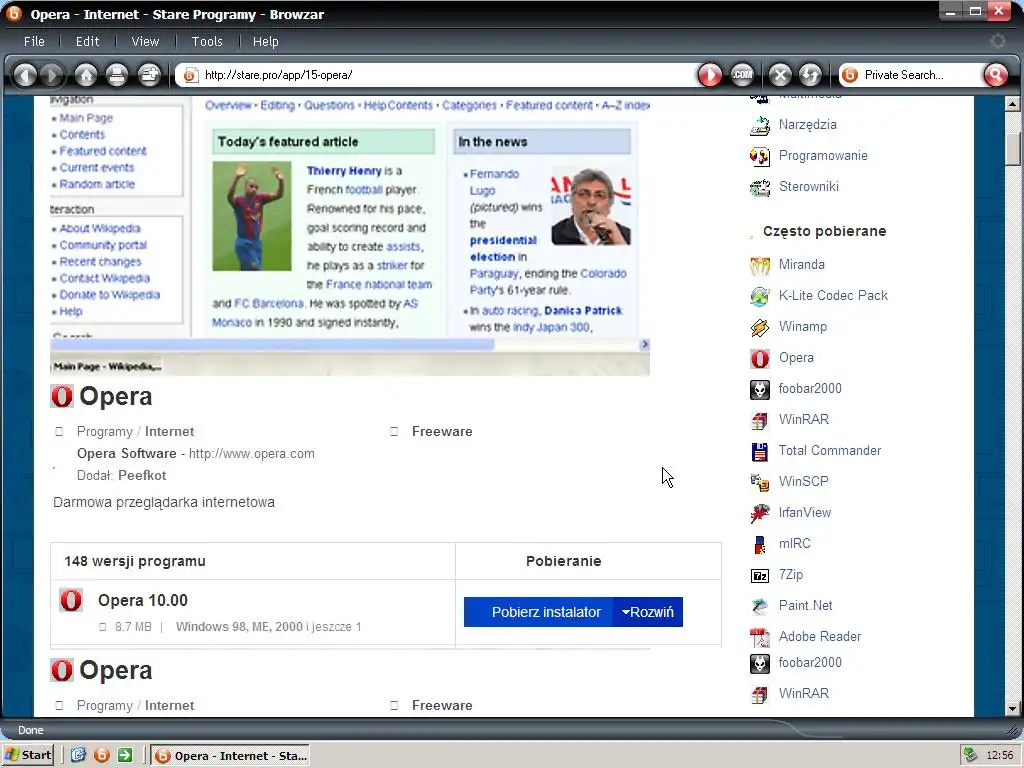1024x768 pixels.
Task: Open the View menu
Action: [145, 41]
